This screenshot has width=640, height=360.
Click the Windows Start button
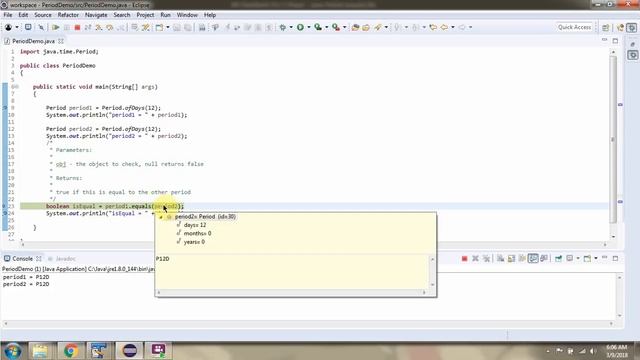(12, 351)
